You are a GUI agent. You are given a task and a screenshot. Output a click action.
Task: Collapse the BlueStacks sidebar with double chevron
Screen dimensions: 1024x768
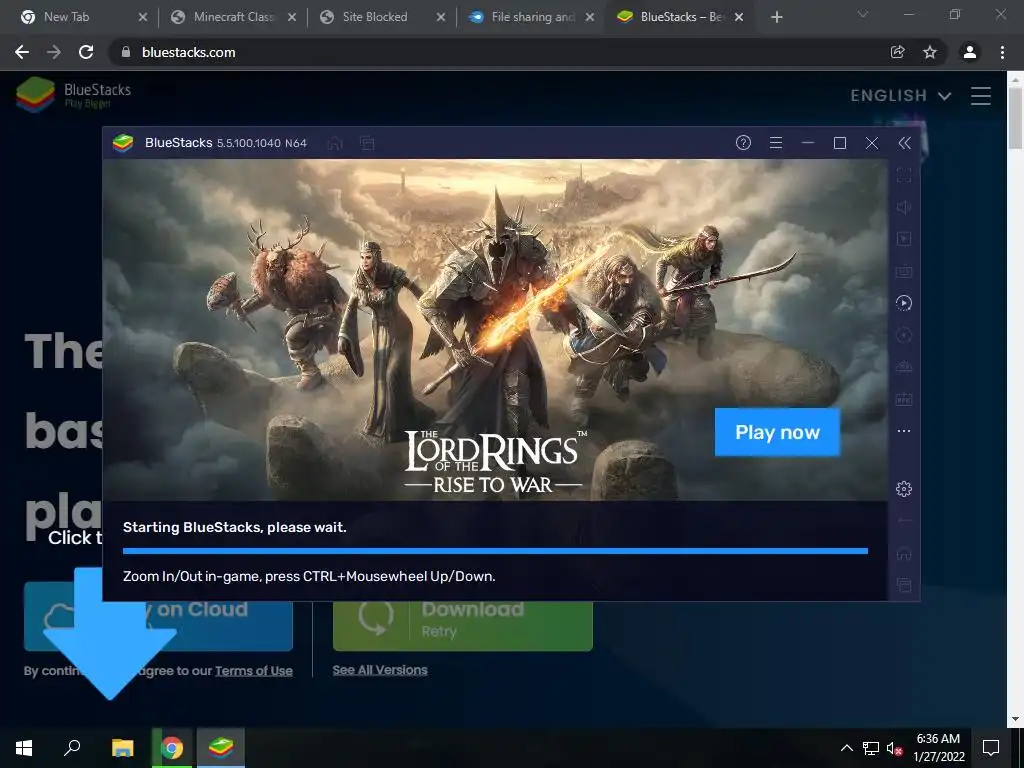pyautogui.click(x=904, y=143)
